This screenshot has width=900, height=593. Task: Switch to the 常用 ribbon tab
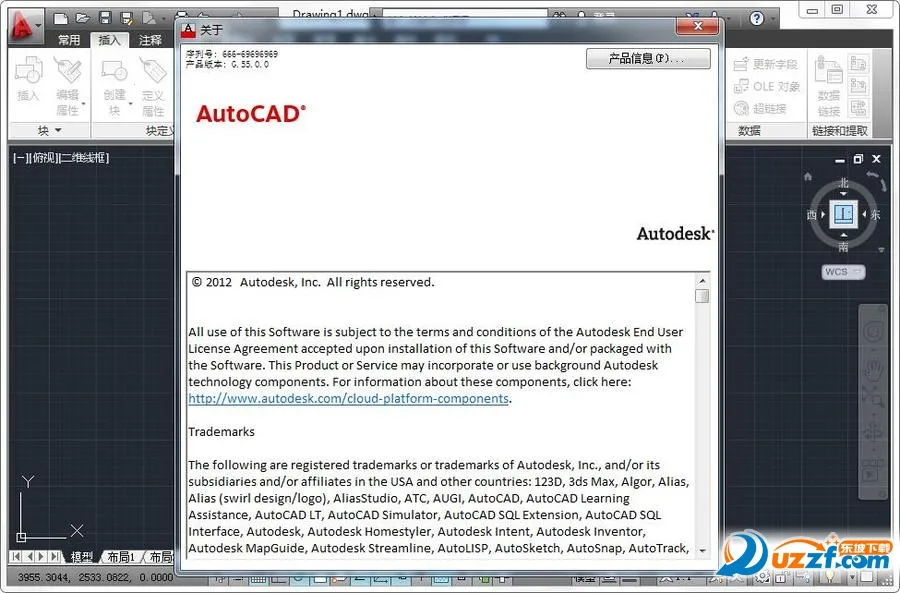tap(69, 40)
